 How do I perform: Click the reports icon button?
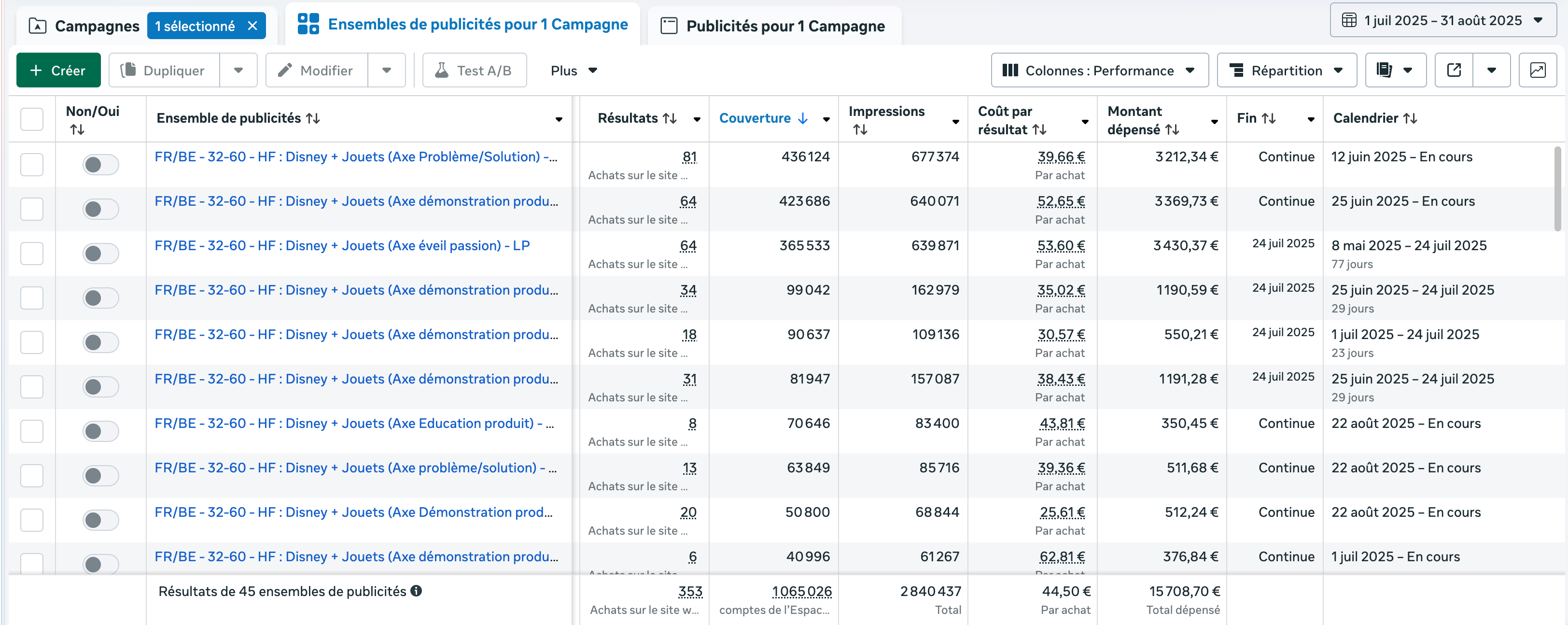click(x=1385, y=71)
